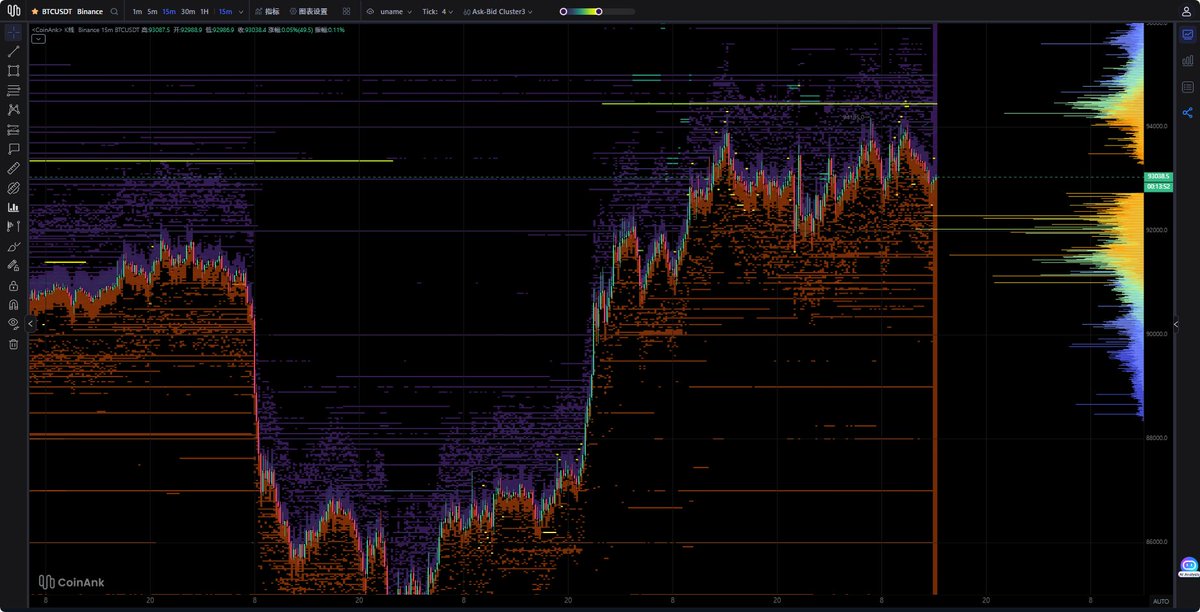Select the link/clip drawing tool

pyautogui.click(x=14, y=188)
